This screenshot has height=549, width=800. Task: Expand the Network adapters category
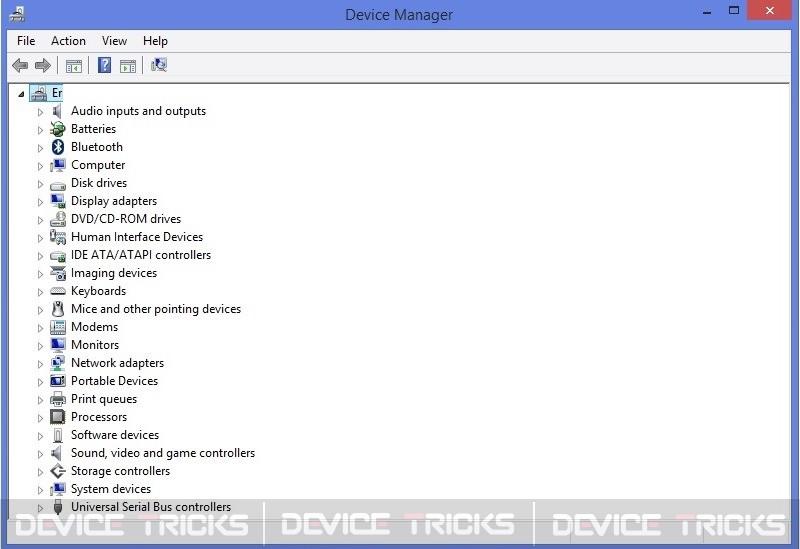(40, 364)
